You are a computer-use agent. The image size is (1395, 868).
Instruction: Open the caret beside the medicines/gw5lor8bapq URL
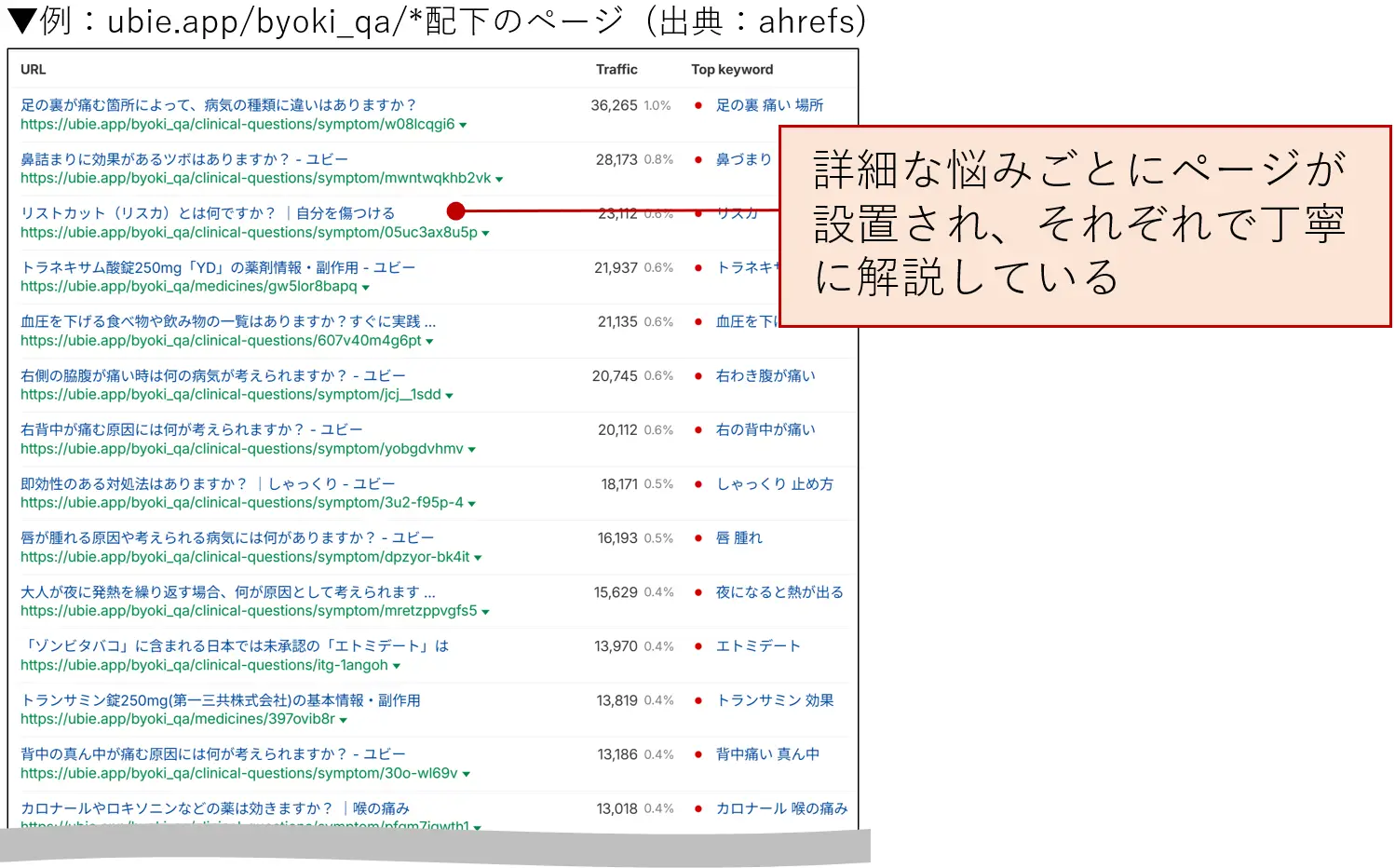click(365, 287)
